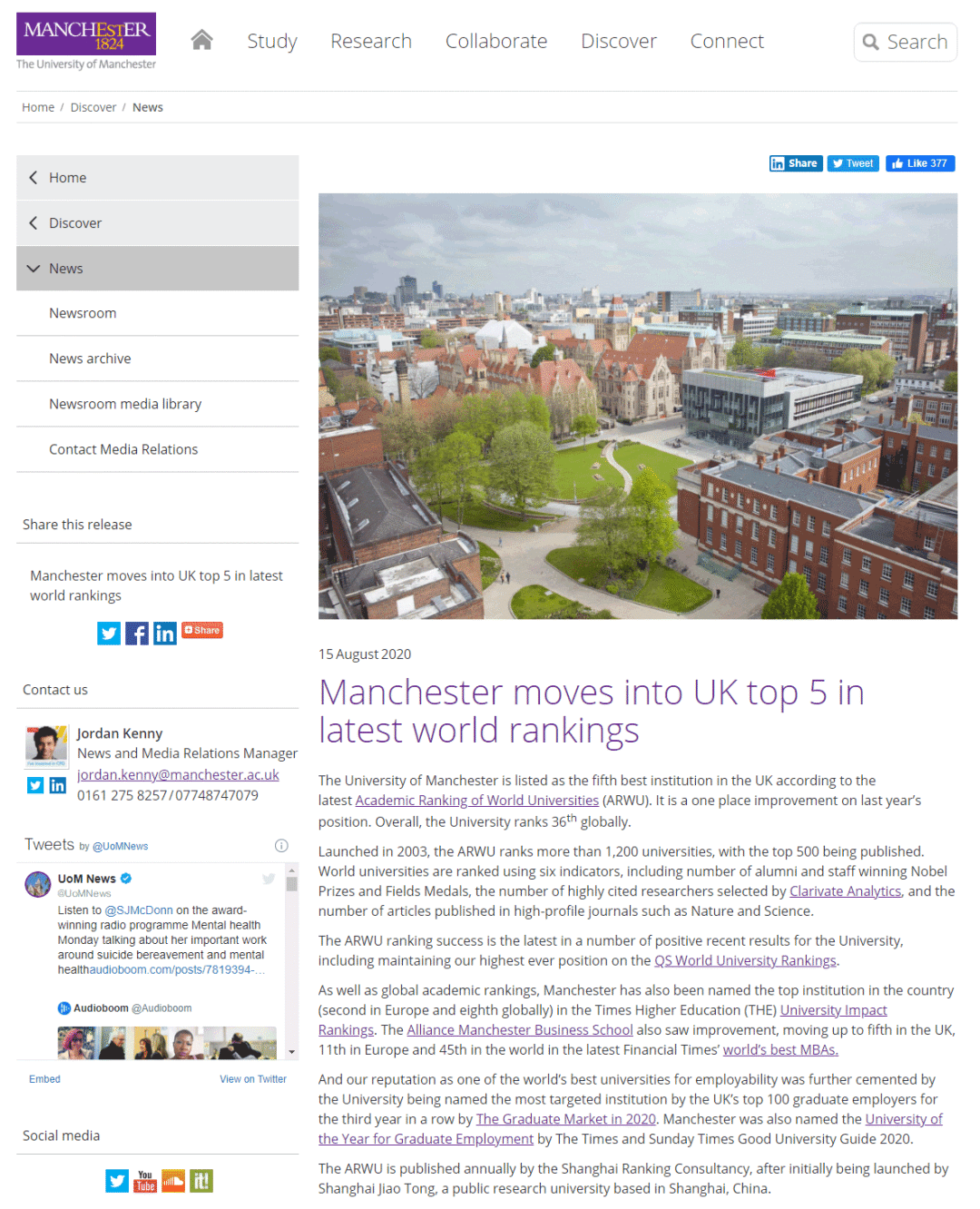Share article via LinkedIn Share button
The image size is (980, 1209).
pos(796,163)
